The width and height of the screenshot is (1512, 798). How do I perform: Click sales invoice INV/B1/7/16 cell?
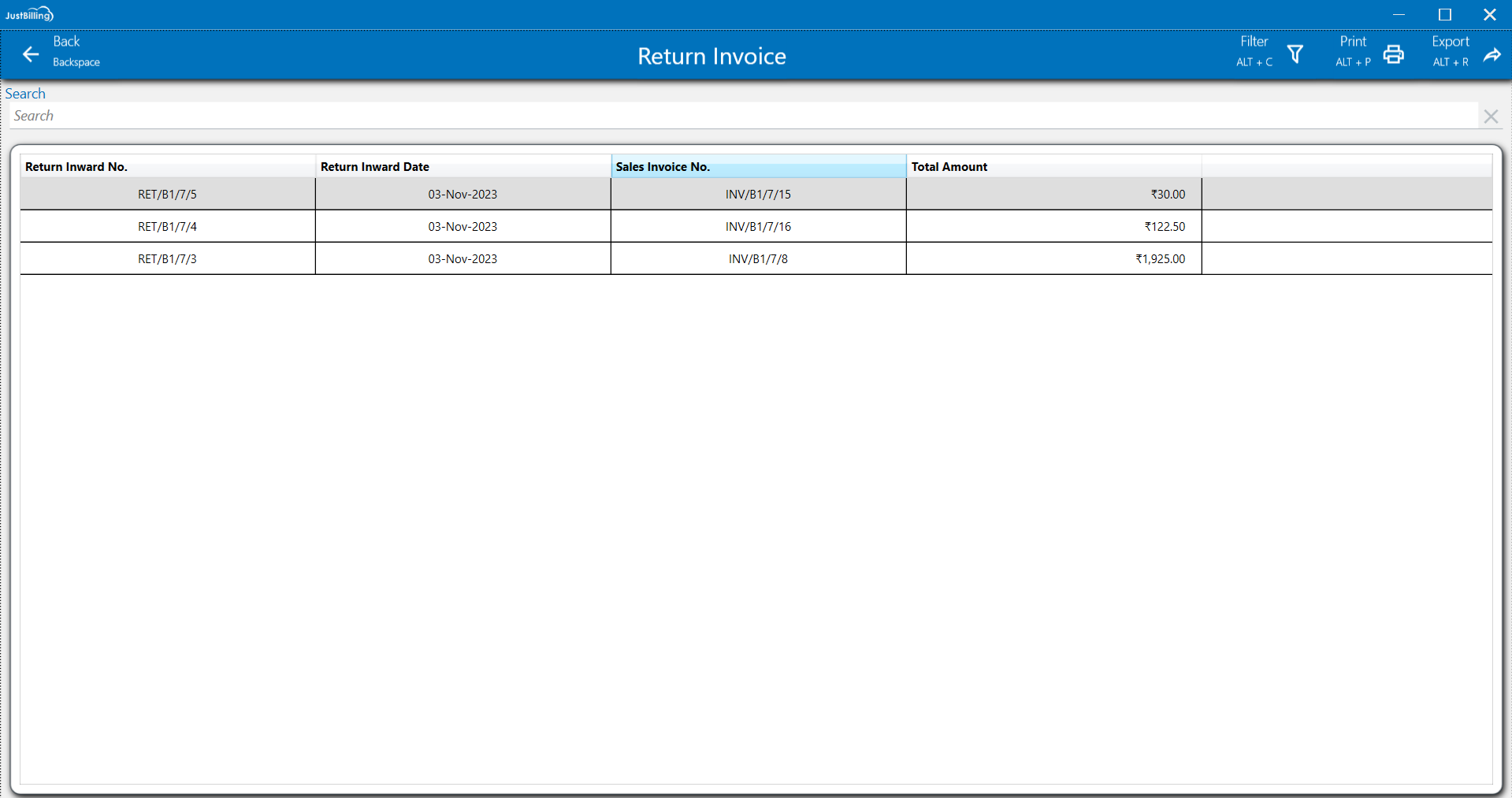point(758,227)
